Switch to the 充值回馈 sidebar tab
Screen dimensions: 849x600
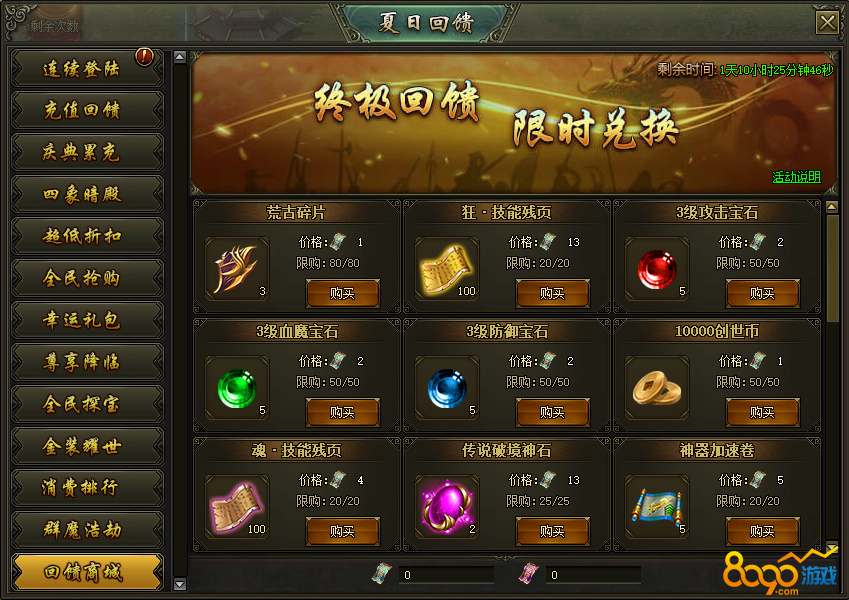[x=87, y=110]
